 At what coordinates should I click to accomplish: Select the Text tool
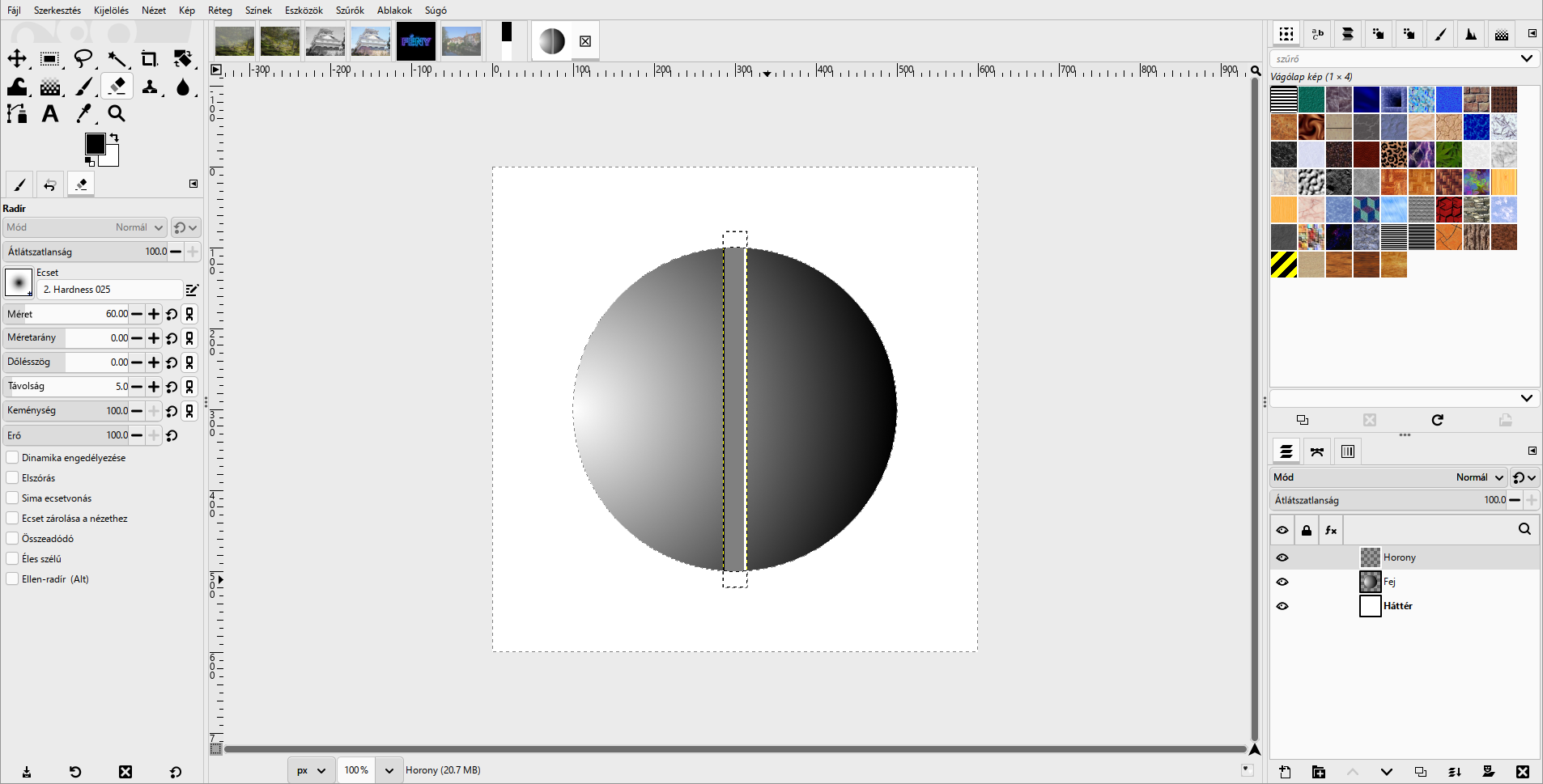(x=50, y=114)
